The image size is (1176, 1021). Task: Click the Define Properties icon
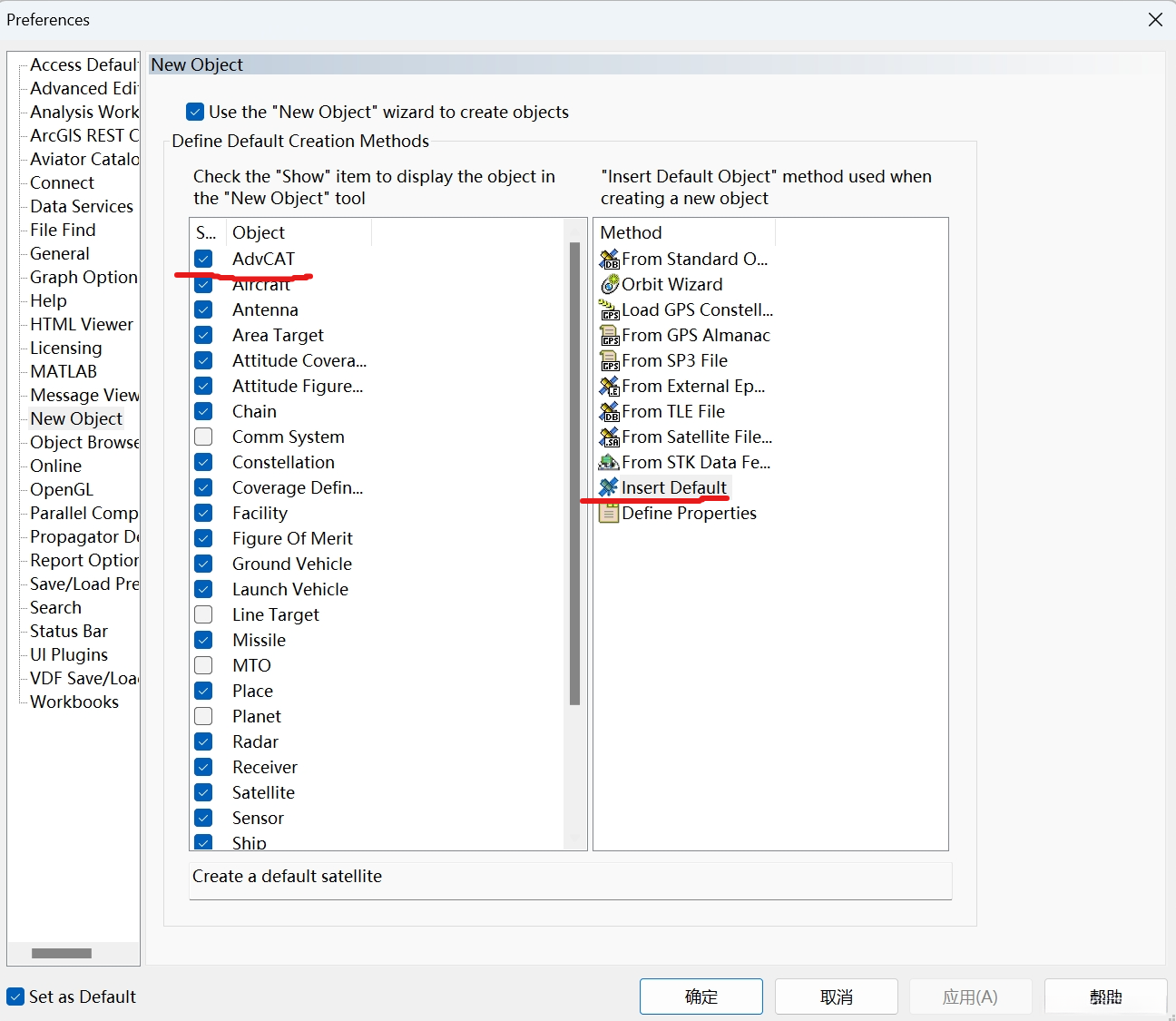point(609,514)
